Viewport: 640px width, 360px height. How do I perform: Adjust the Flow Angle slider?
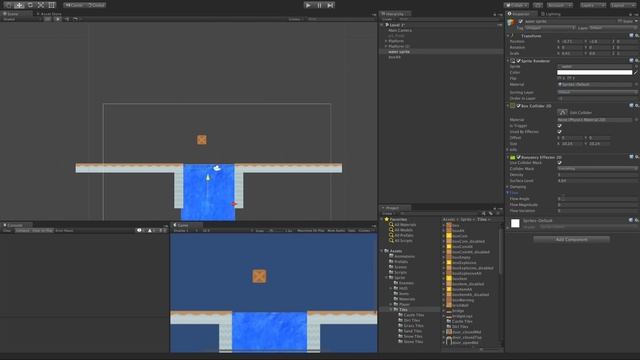[x=597, y=199]
